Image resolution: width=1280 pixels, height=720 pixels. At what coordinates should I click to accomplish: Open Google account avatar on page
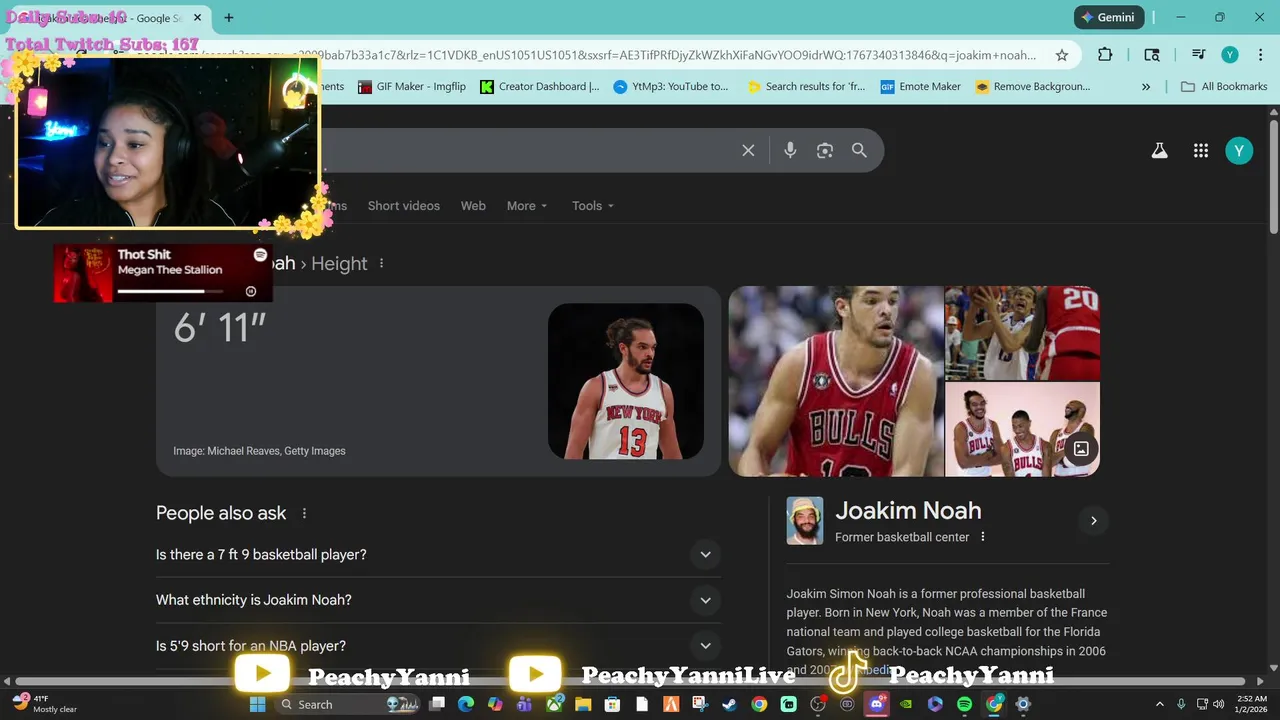coord(1239,151)
